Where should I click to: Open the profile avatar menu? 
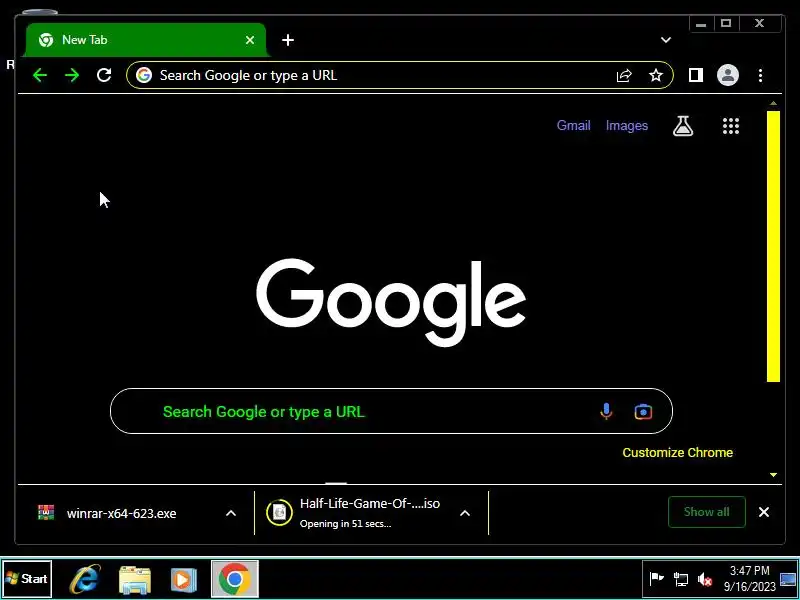tap(728, 76)
